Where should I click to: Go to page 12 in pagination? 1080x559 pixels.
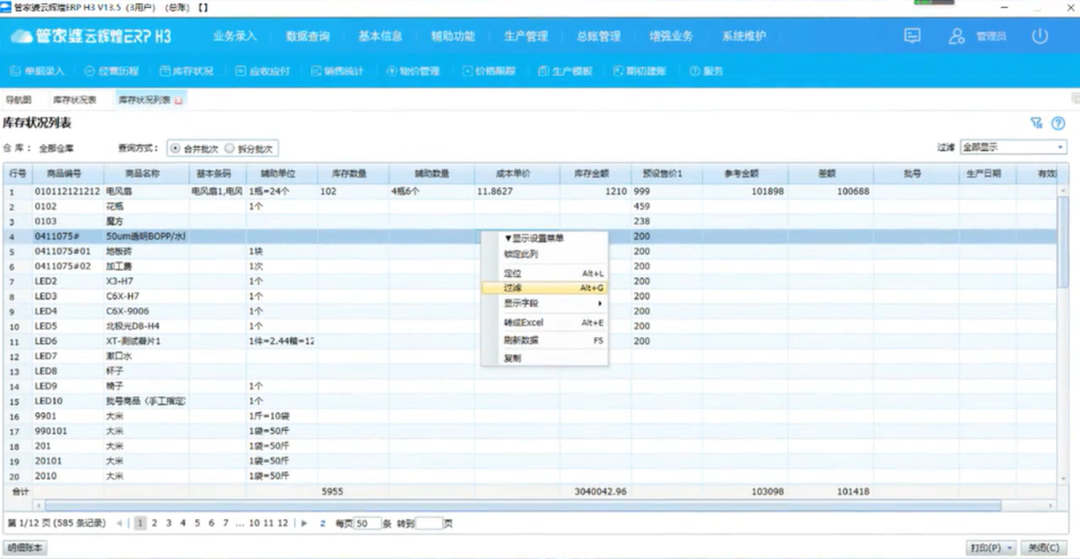click(282, 523)
